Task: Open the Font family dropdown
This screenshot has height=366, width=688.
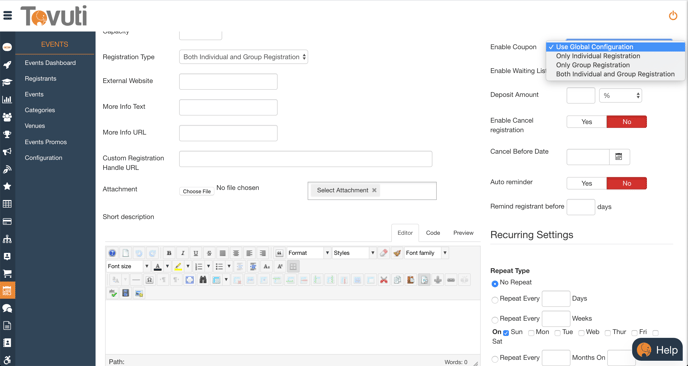Action: tap(426, 253)
